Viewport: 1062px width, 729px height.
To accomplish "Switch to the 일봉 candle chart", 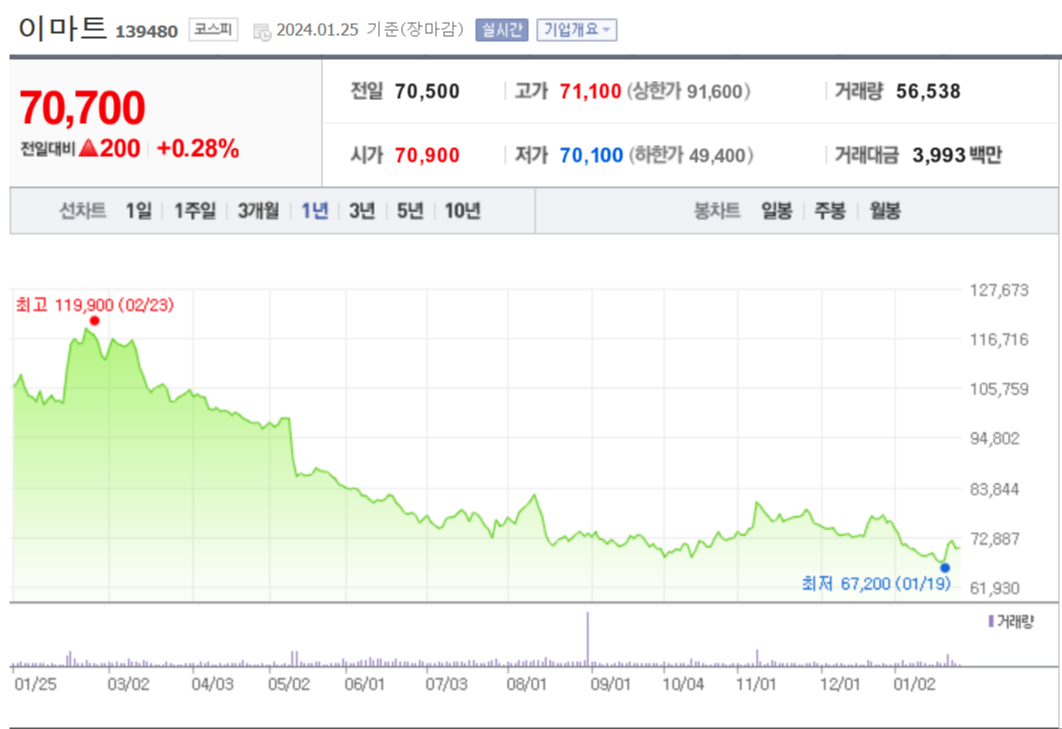I will 776,211.
